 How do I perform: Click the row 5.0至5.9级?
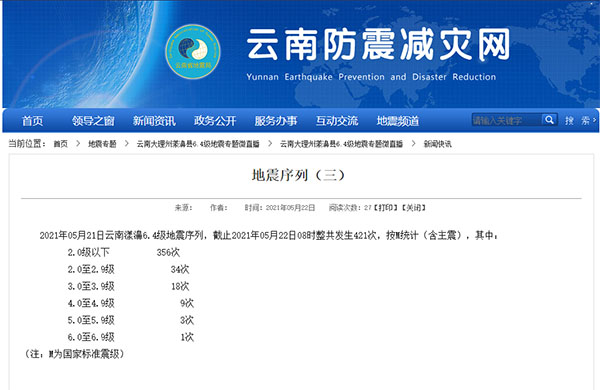click(x=91, y=320)
